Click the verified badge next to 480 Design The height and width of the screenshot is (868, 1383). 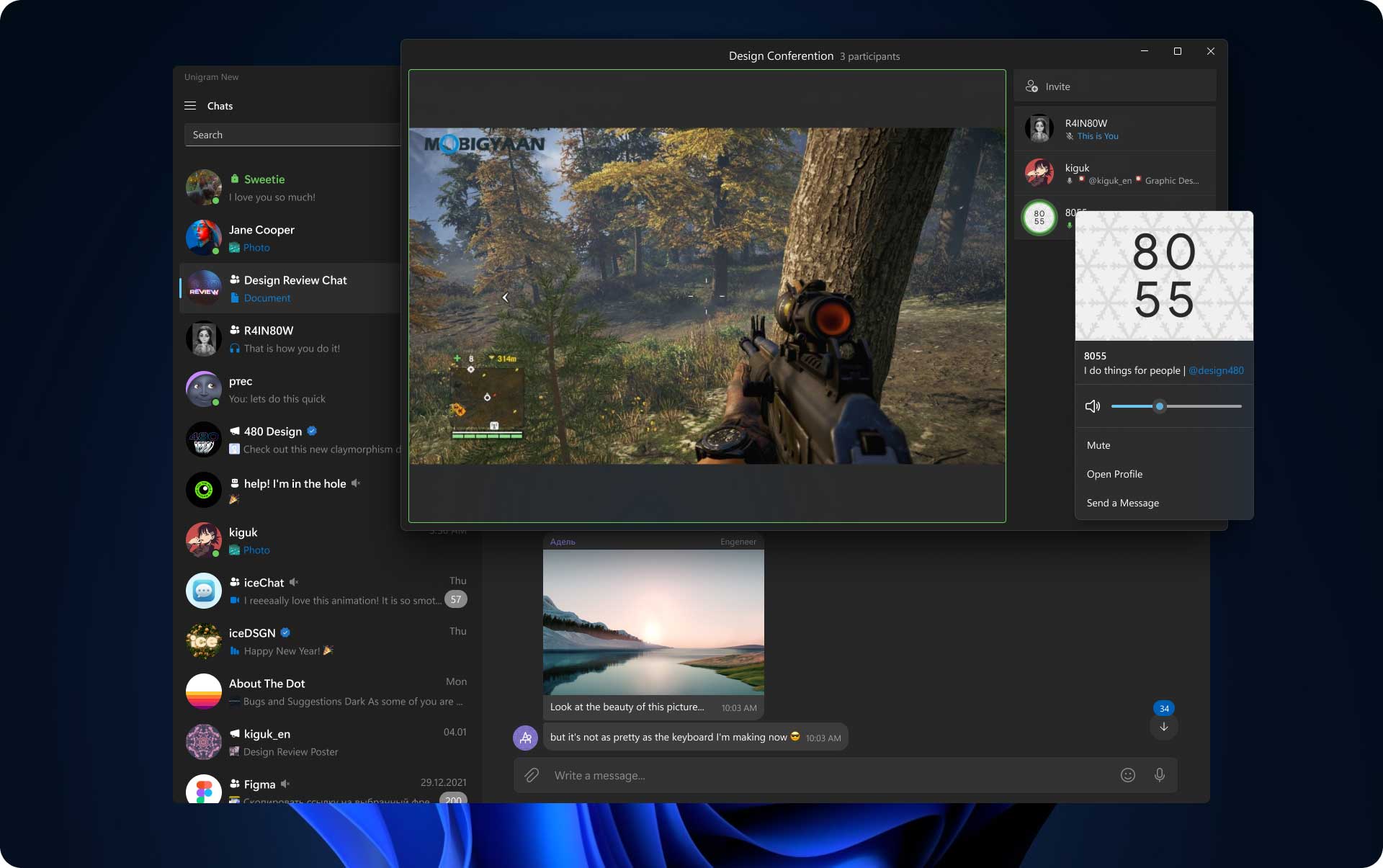tap(312, 431)
